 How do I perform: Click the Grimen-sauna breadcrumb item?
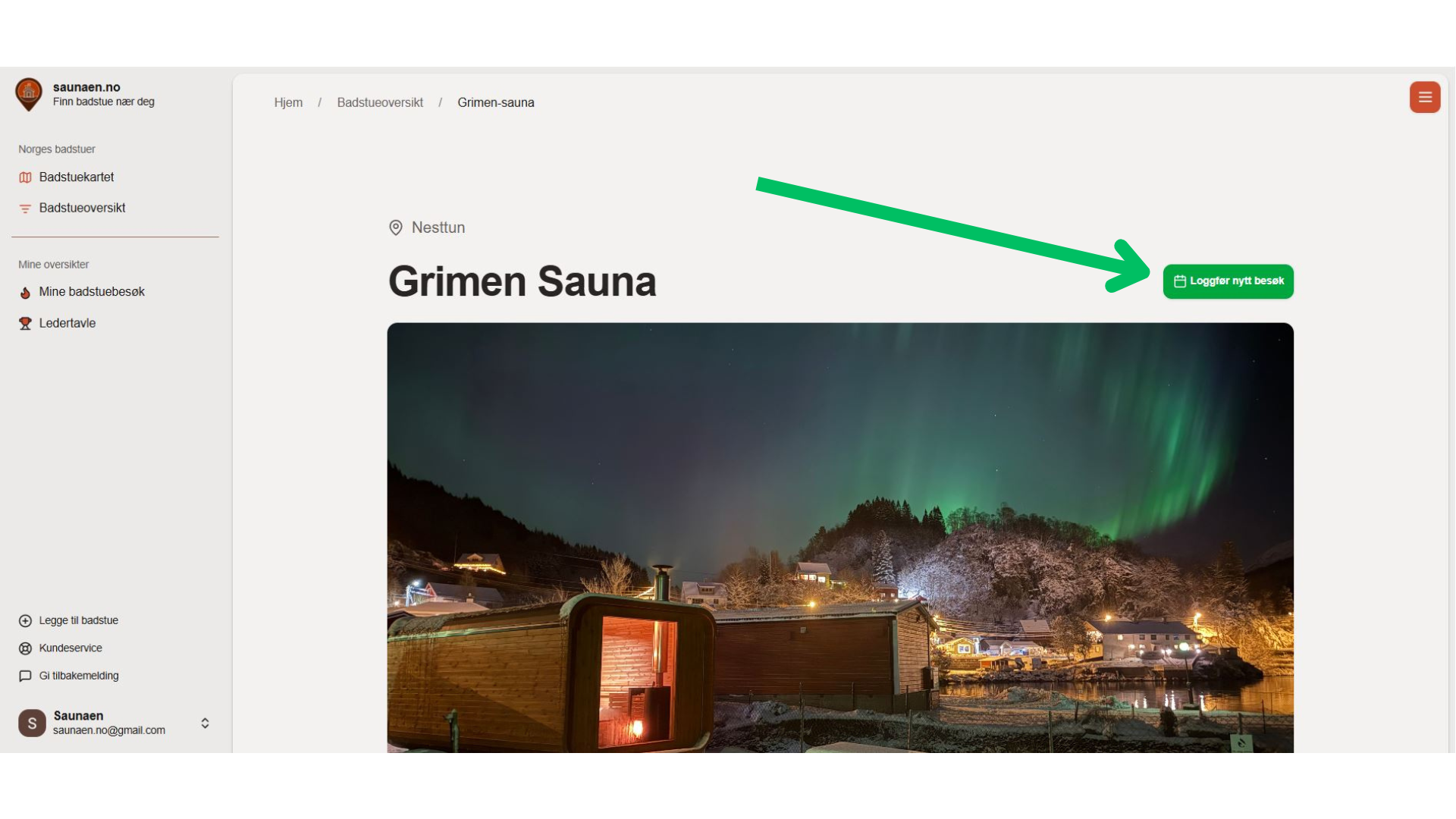[496, 102]
